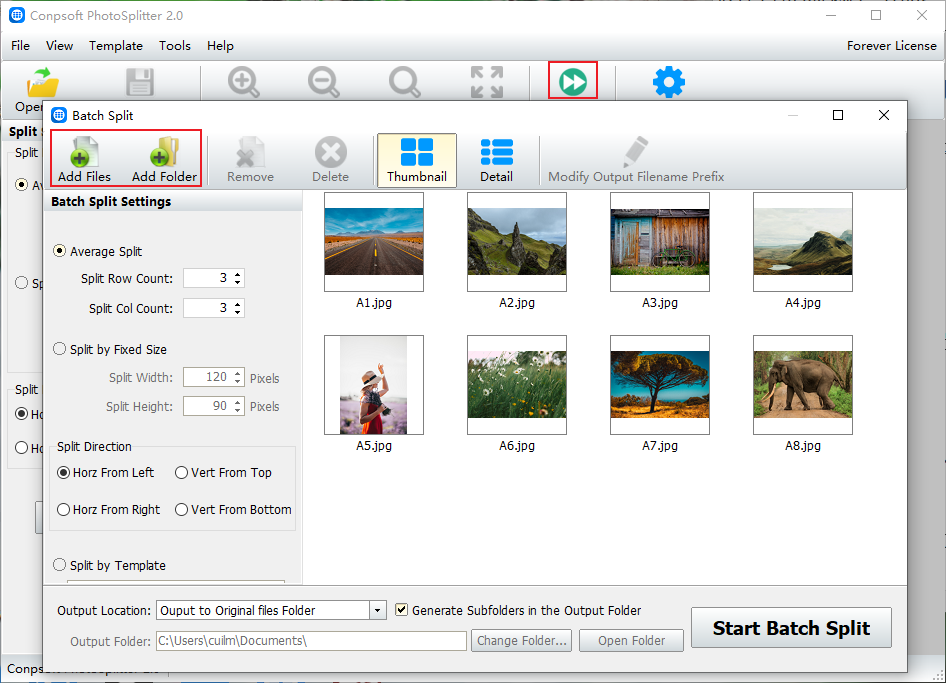Decrease Split Col Count with down arrow
Screen dimensions: 946x683
pos(238,313)
